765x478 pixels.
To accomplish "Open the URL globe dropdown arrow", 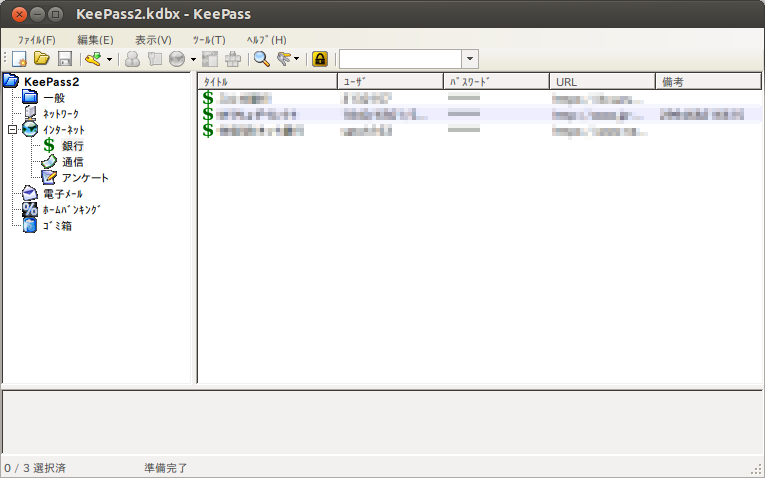I will (193, 60).
